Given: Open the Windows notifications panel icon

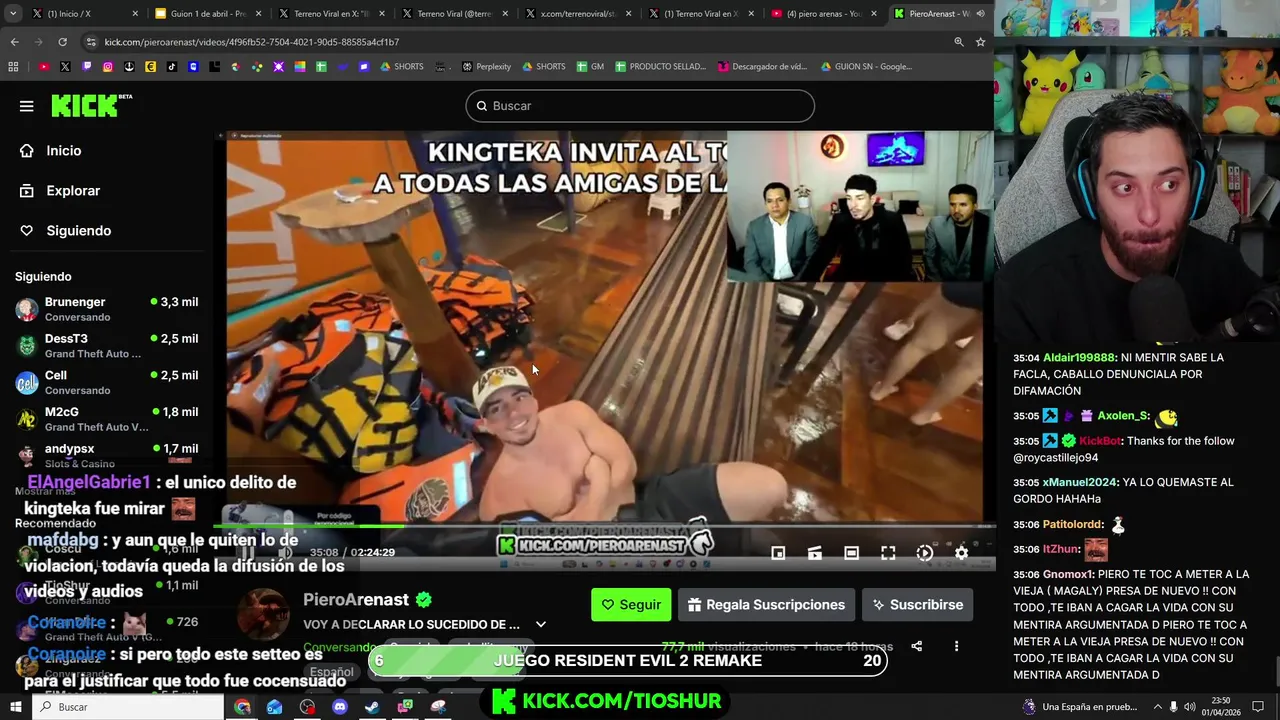Looking at the screenshot, I should click(1258, 707).
